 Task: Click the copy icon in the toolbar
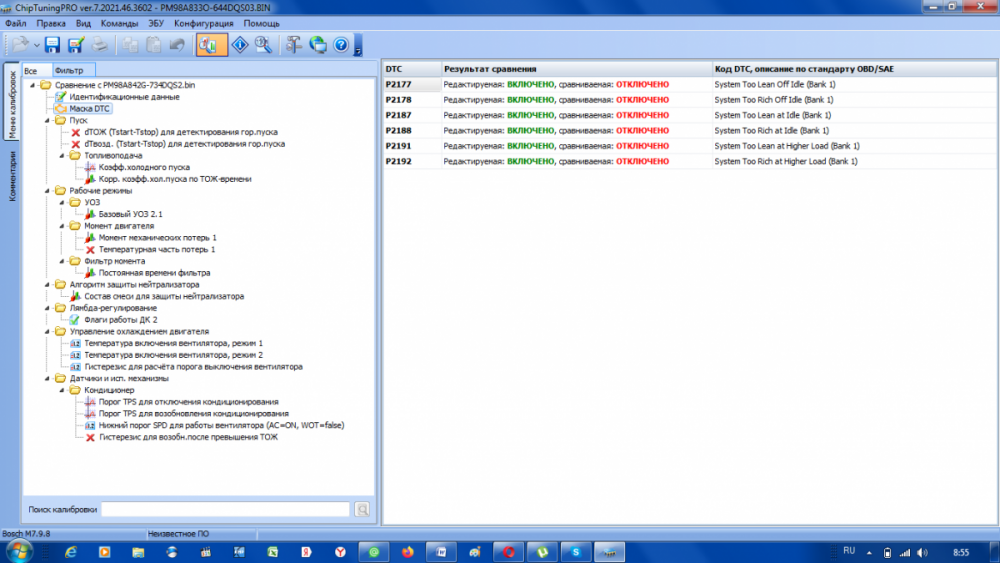(x=130, y=45)
